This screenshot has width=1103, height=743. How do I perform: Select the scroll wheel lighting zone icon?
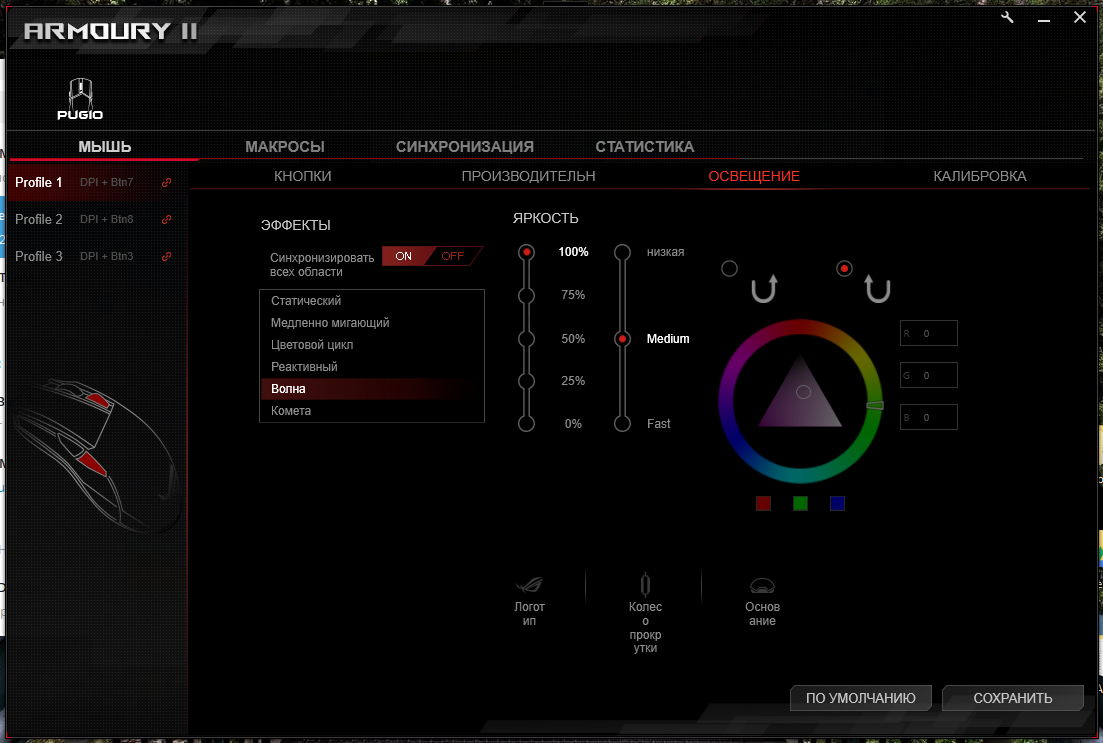coord(645,585)
